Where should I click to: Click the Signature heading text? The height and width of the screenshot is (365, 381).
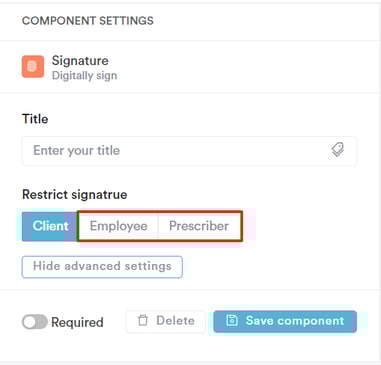80,61
